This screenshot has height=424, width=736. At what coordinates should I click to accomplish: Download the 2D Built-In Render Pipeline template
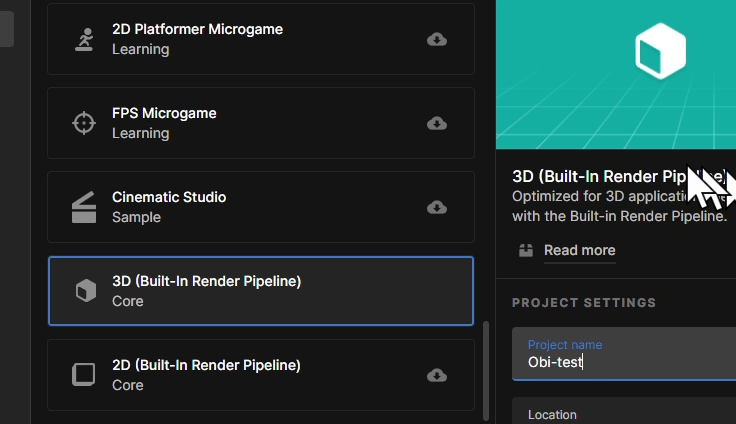click(x=436, y=375)
